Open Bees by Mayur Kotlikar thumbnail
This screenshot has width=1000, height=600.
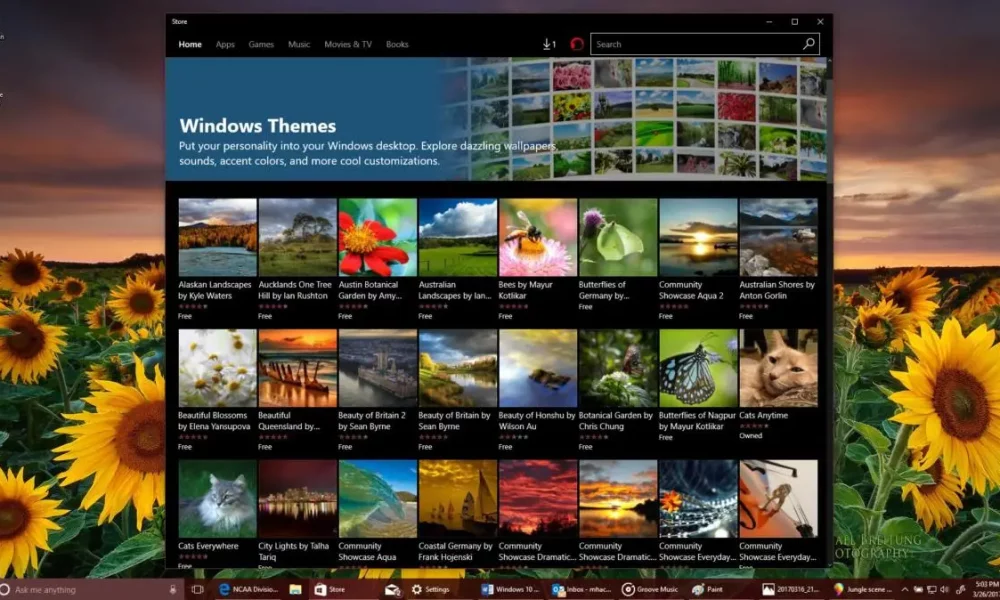click(x=538, y=237)
